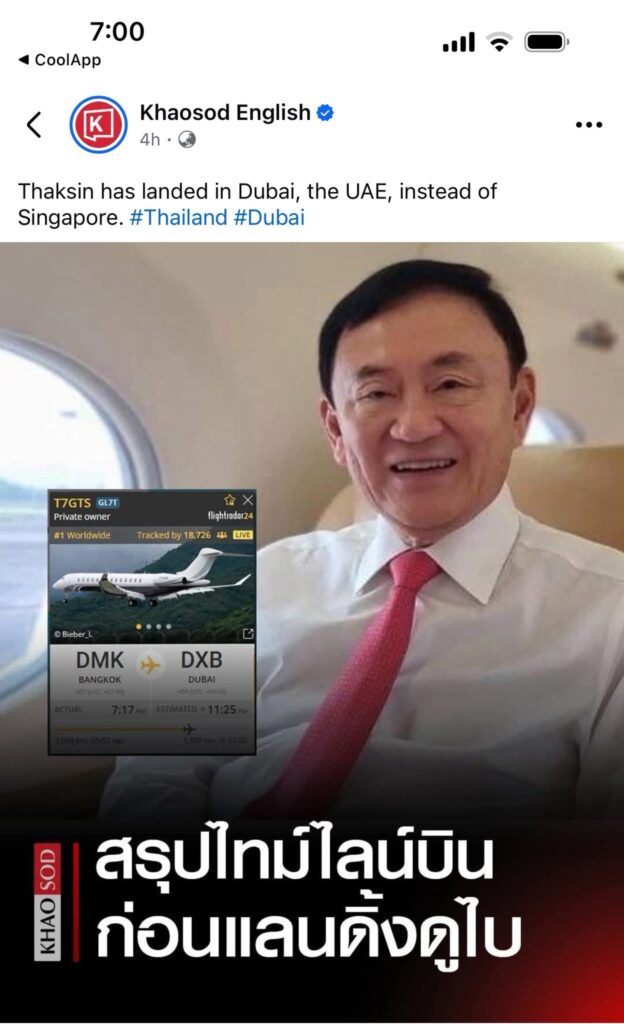Tap the blue verified badge
This screenshot has width=624, height=1024.
point(325,113)
